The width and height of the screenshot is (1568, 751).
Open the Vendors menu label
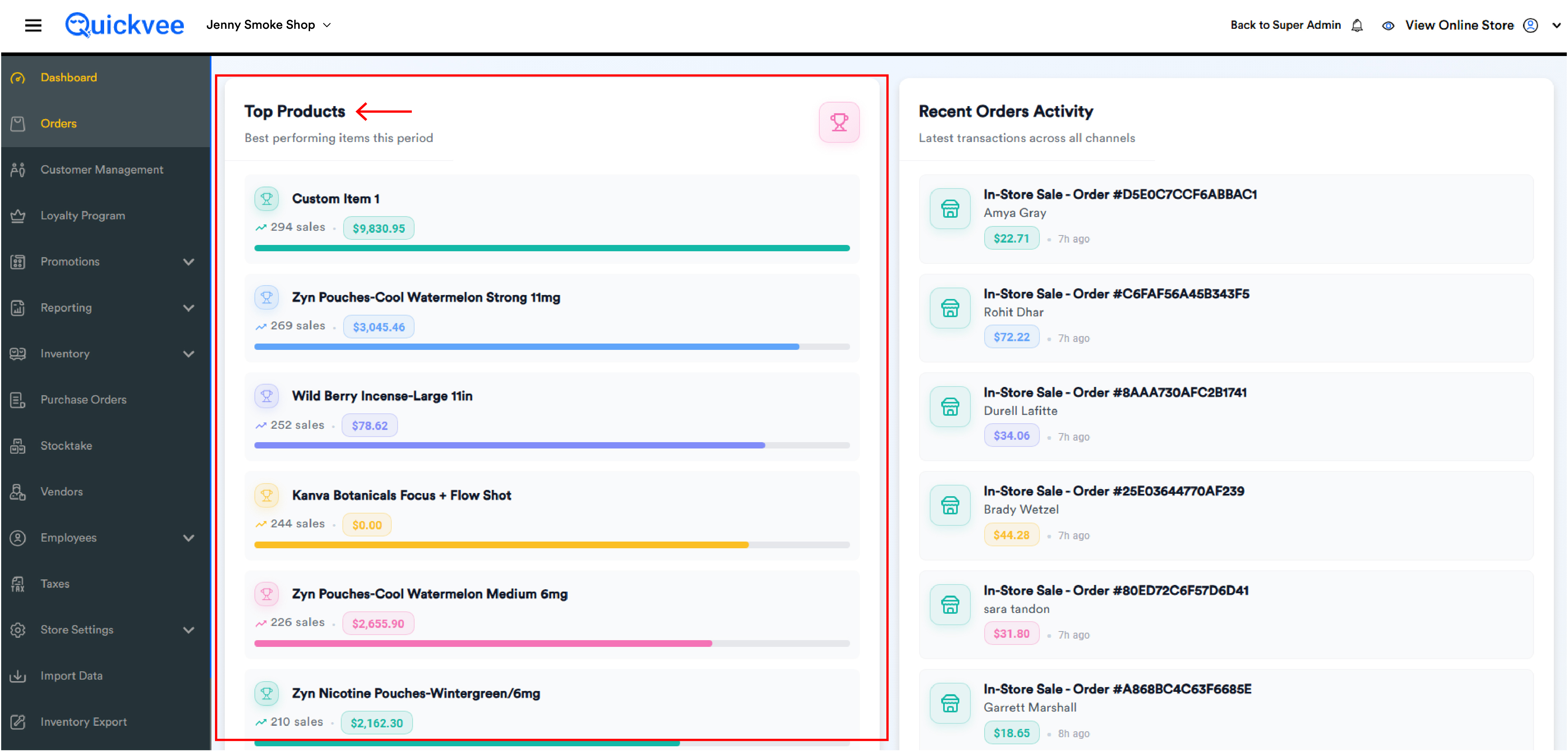[62, 492]
